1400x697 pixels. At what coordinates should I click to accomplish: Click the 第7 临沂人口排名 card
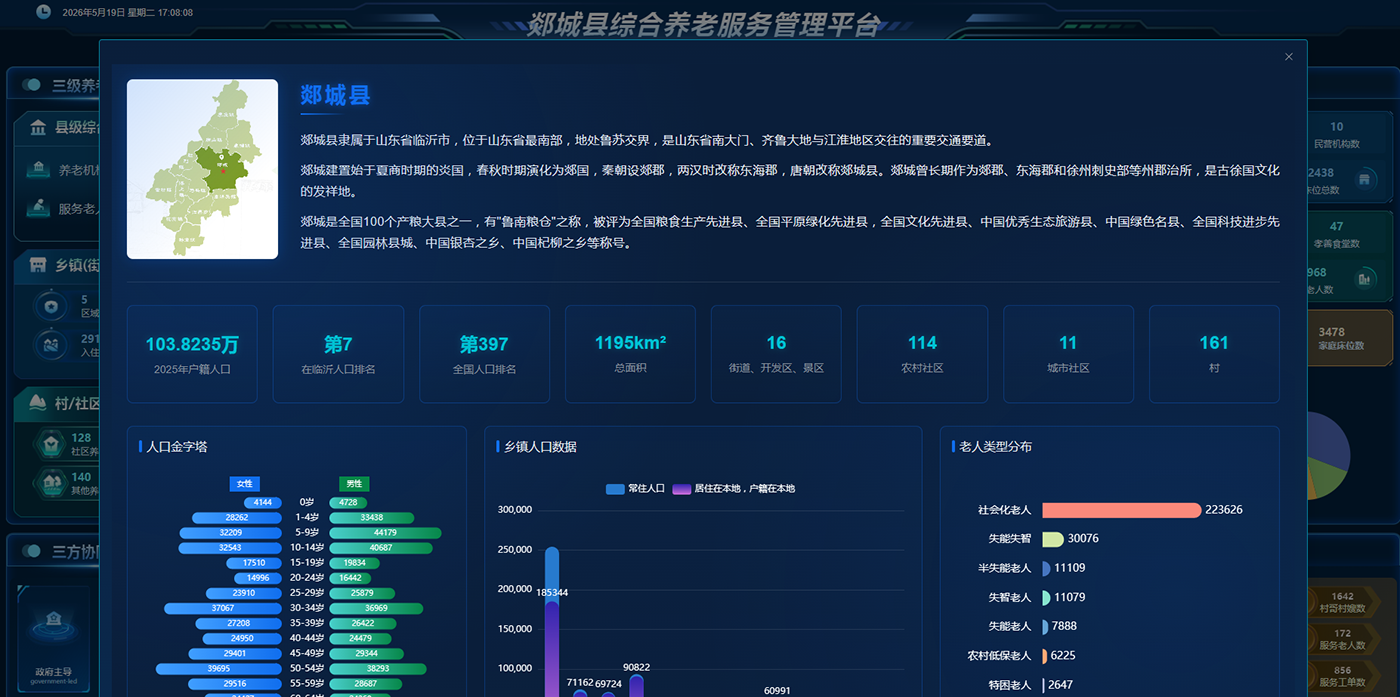click(x=338, y=354)
